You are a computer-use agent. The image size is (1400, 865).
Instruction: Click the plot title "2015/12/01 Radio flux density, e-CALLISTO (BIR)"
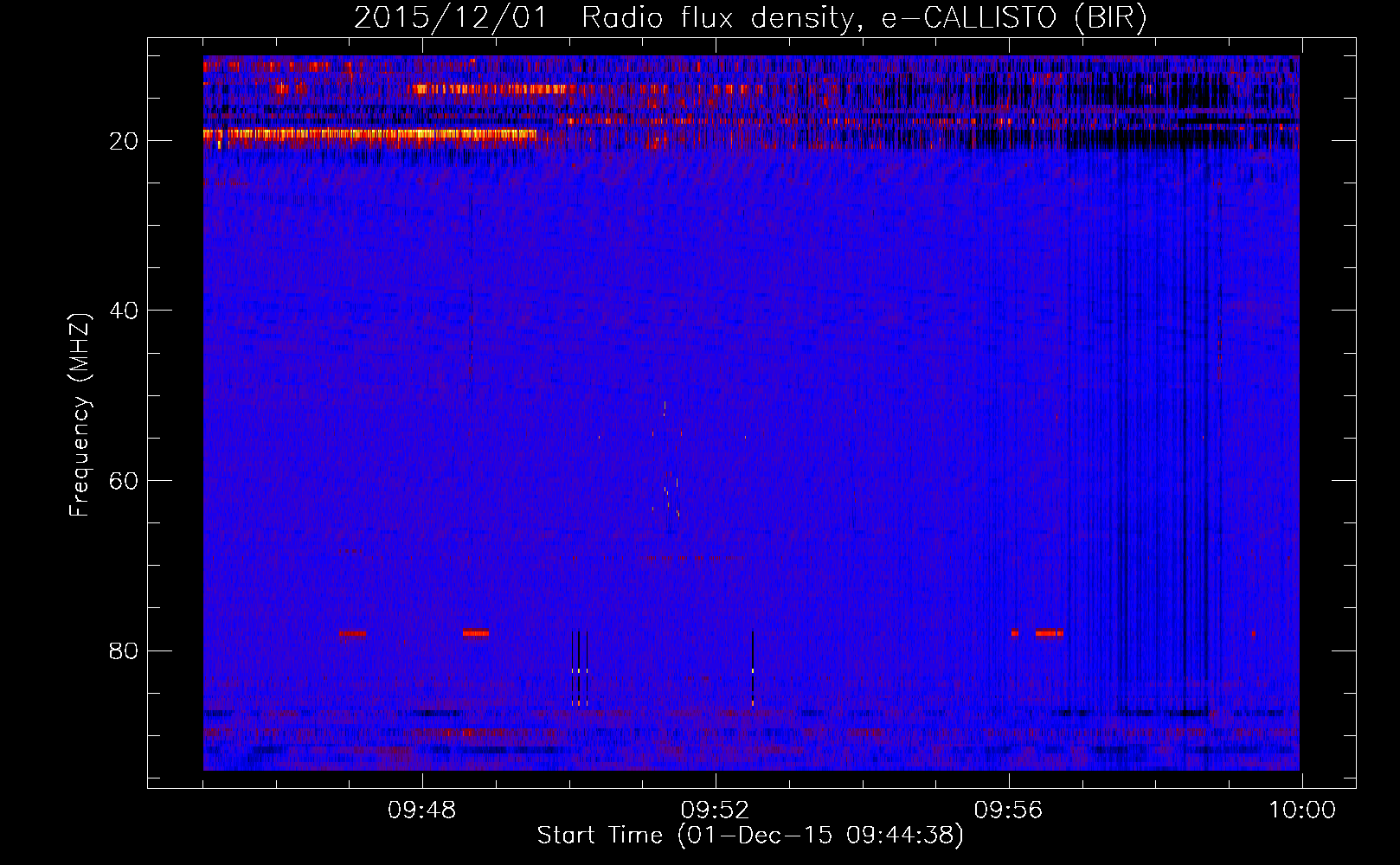click(750, 18)
